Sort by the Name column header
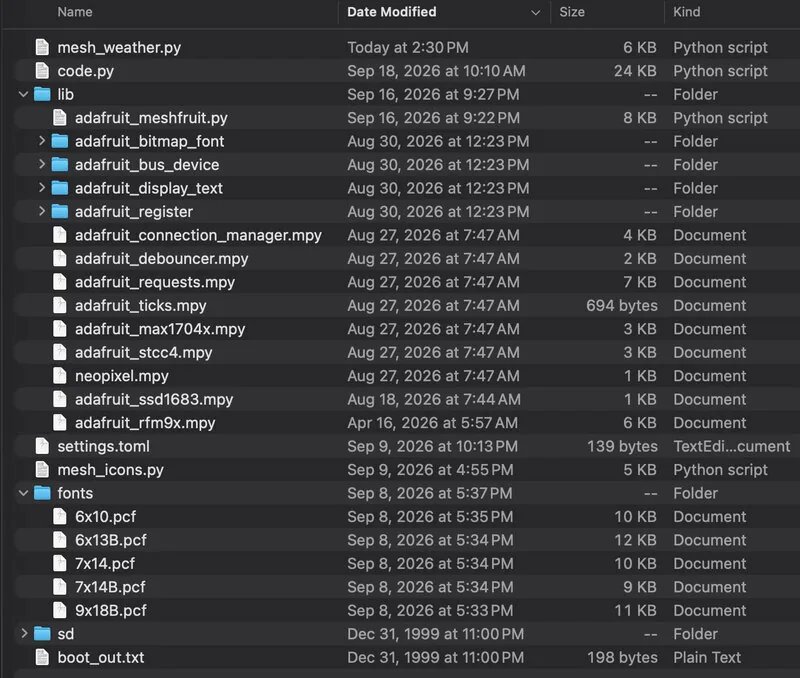 point(75,12)
